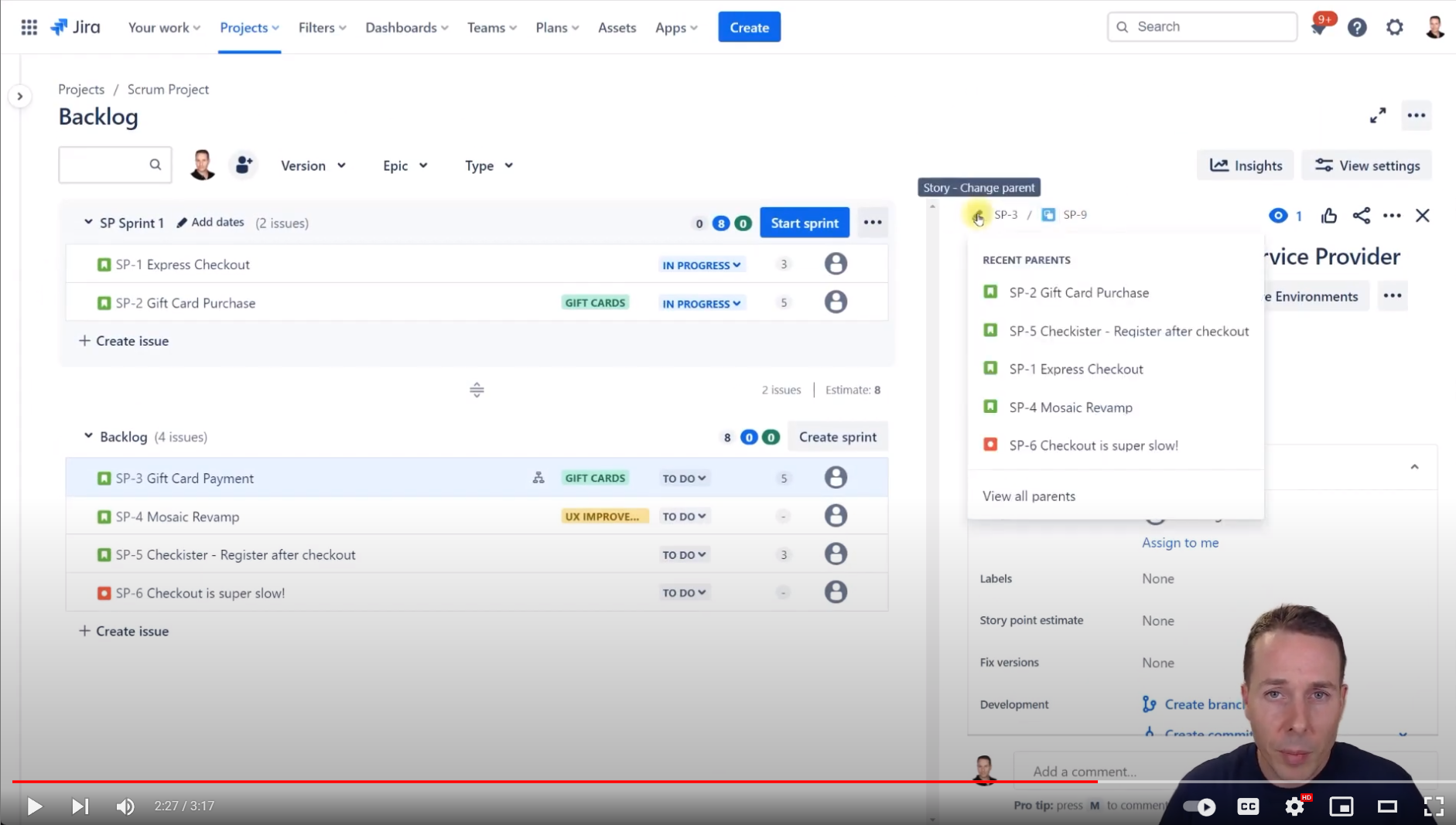1456x825 pixels.
Task: Open Your work menu
Action: click(x=164, y=27)
